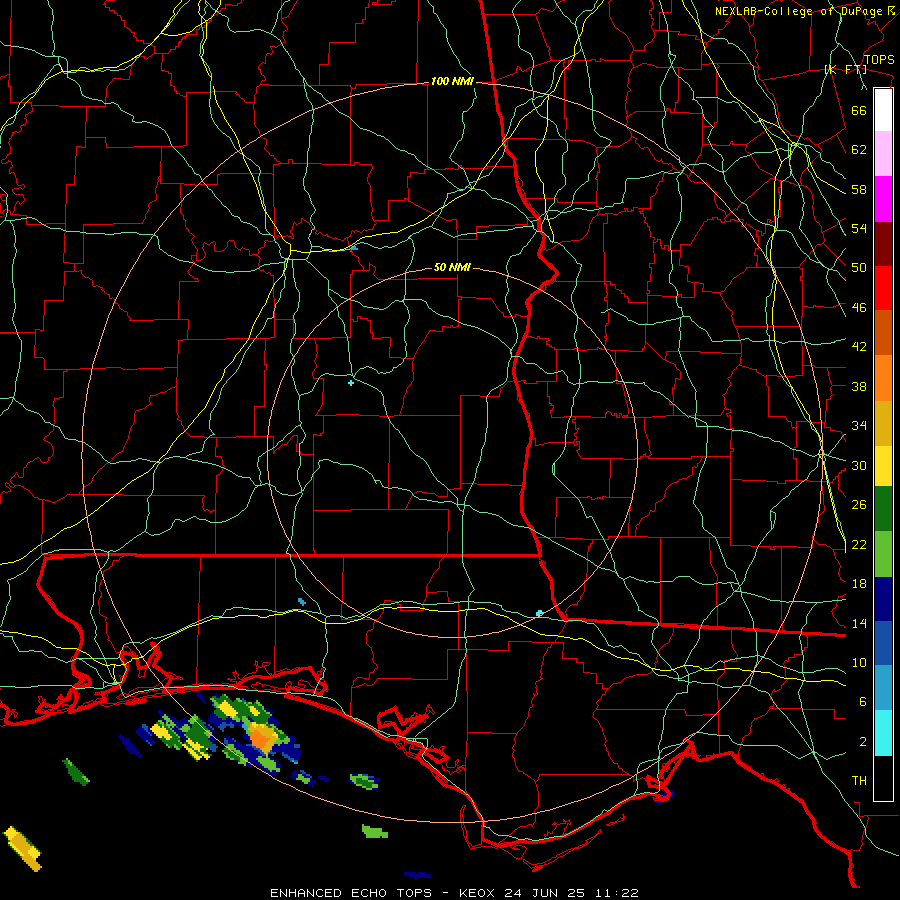This screenshot has height=900, width=900.
Task: Click the light pink legend swatch at 62
Action: pos(883,153)
